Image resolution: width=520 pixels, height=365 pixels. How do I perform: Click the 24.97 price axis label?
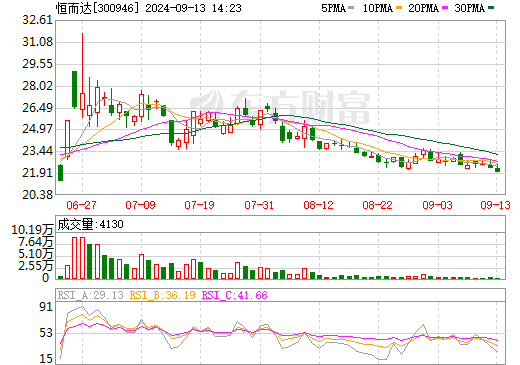click(38, 129)
